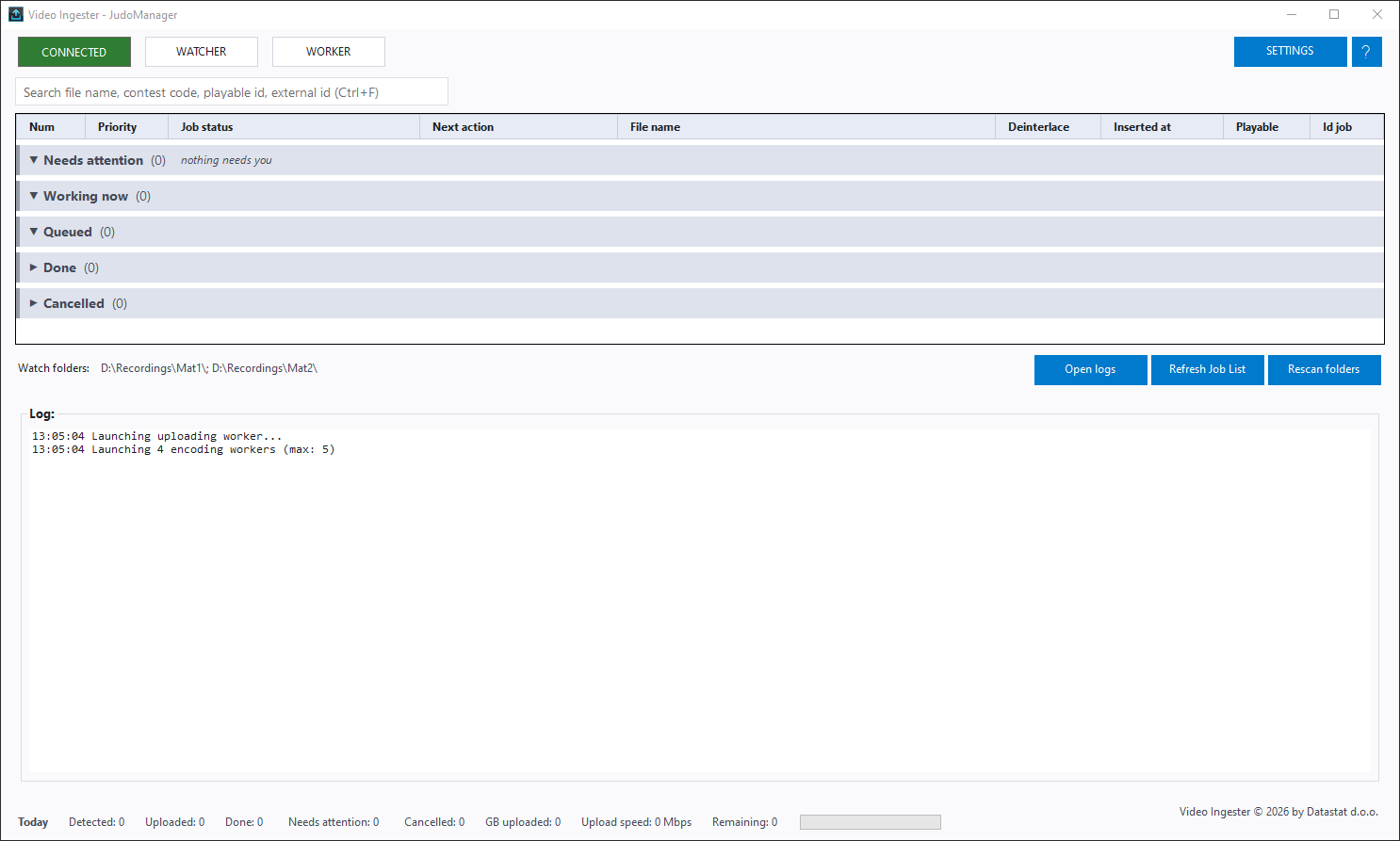Click Refresh Job List button
Screen dimensions: 1400x841
[x=1208, y=370]
